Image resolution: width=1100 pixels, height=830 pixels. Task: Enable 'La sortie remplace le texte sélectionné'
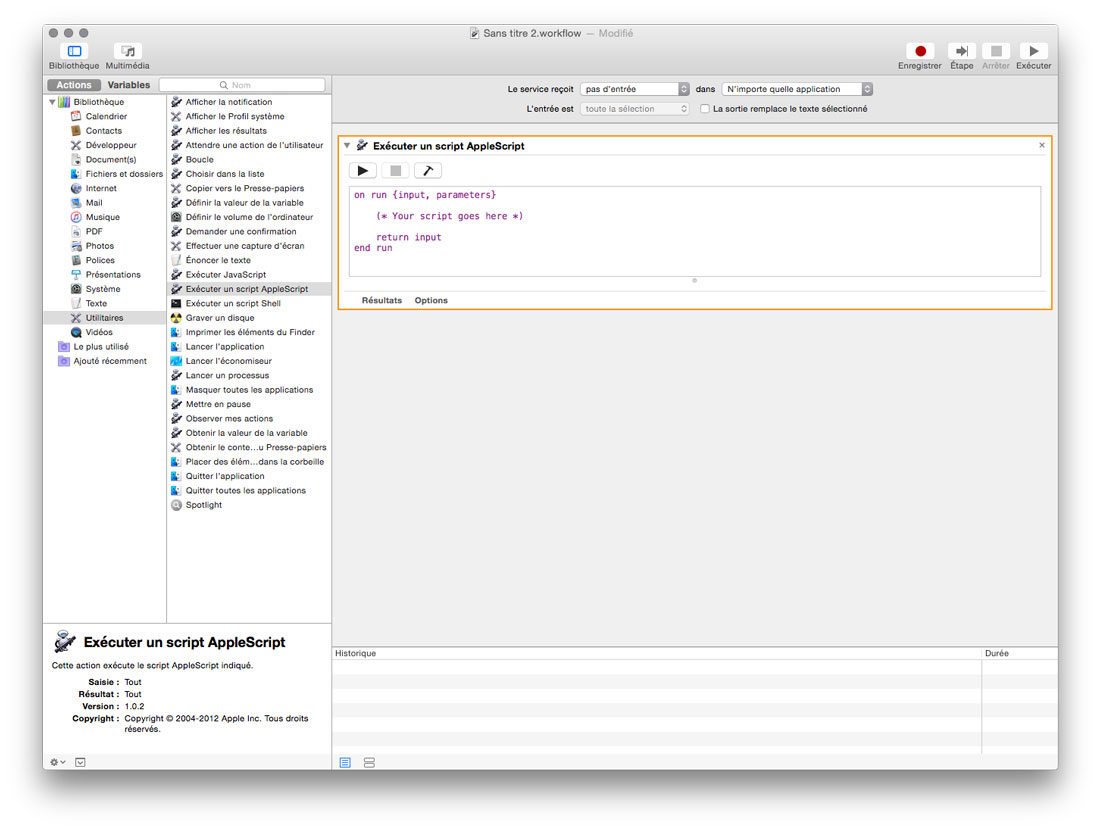(x=705, y=109)
